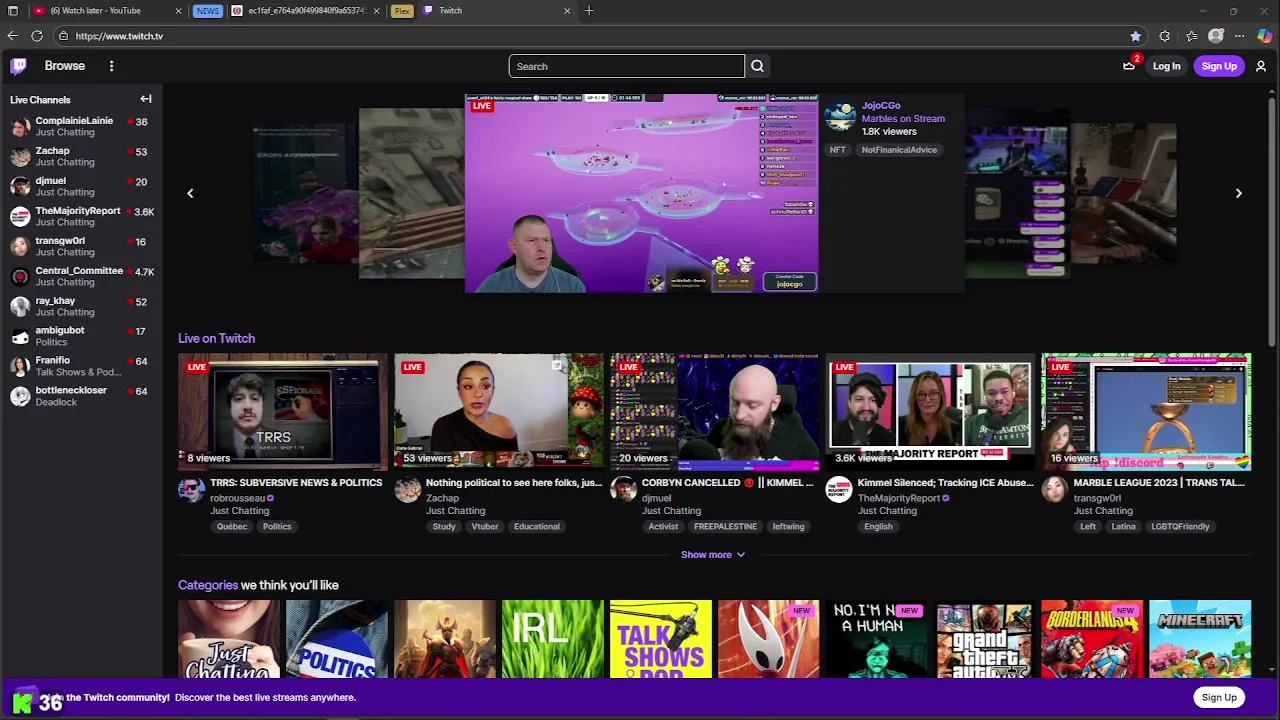Click the search magnifier button
Viewport: 1280px width, 720px height.
click(757, 66)
